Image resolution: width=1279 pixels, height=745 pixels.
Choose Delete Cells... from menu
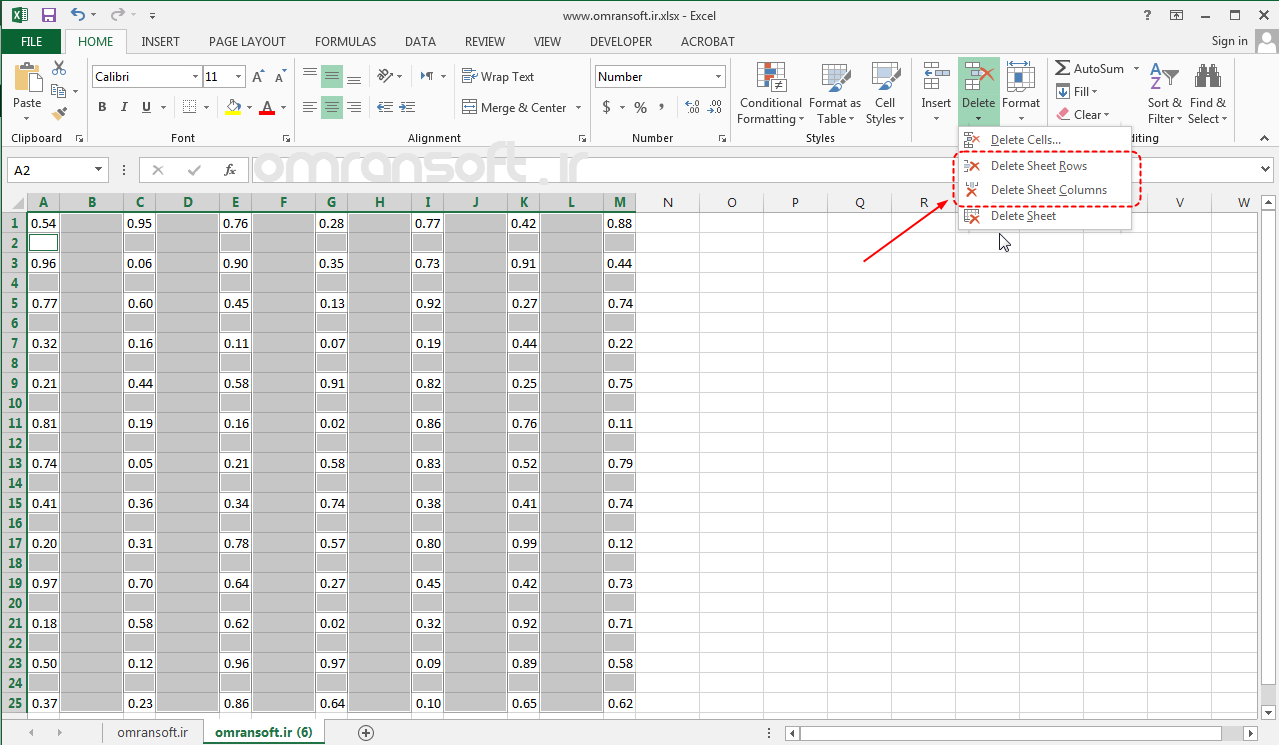click(x=1044, y=140)
